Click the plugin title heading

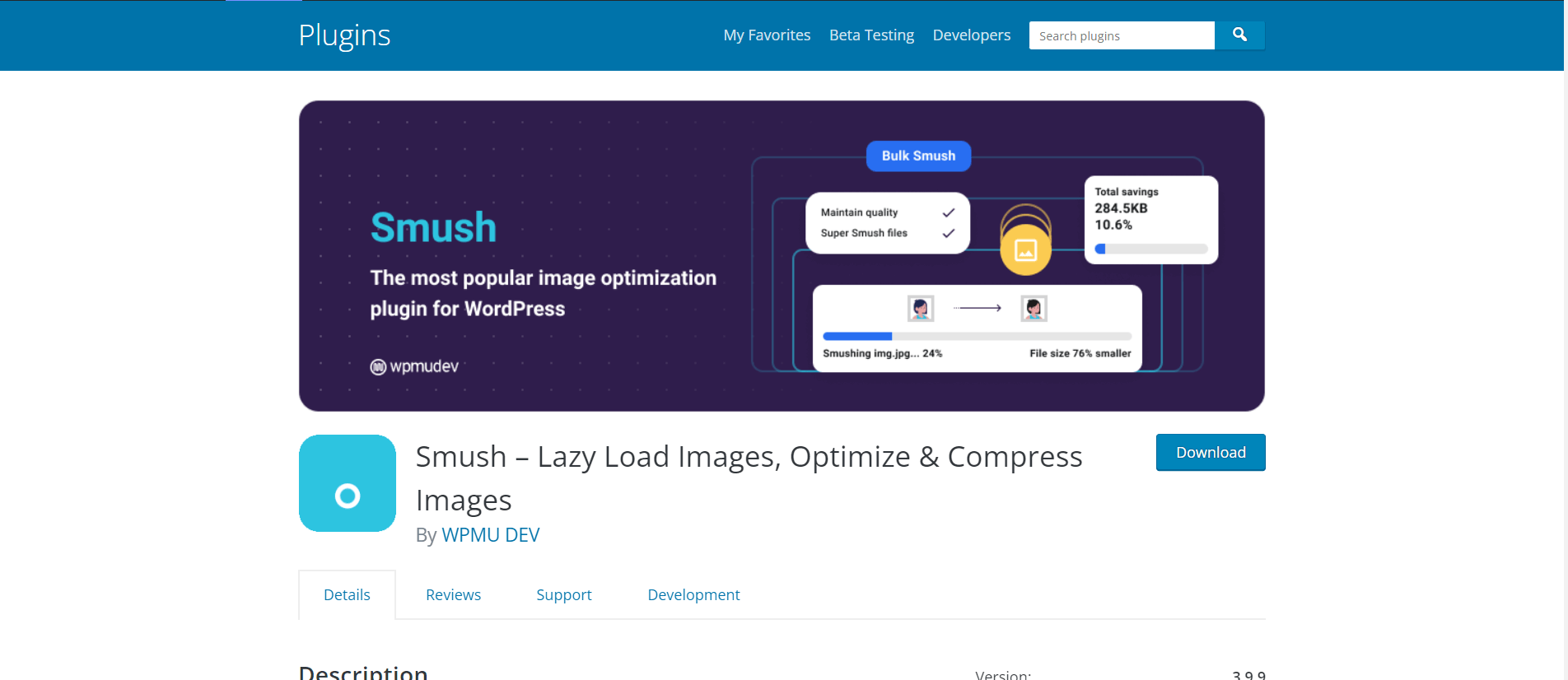point(749,478)
